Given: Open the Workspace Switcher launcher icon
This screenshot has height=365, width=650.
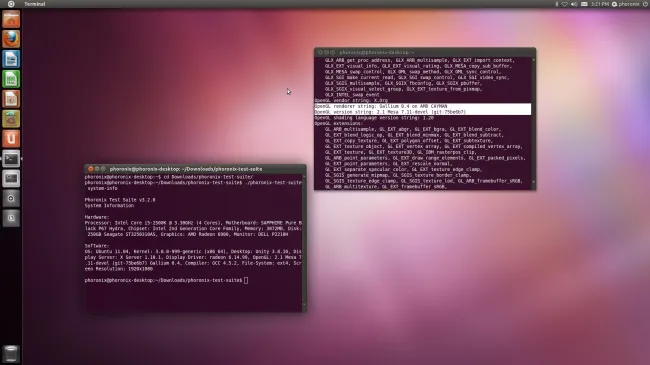Looking at the screenshot, I should 11,178.
